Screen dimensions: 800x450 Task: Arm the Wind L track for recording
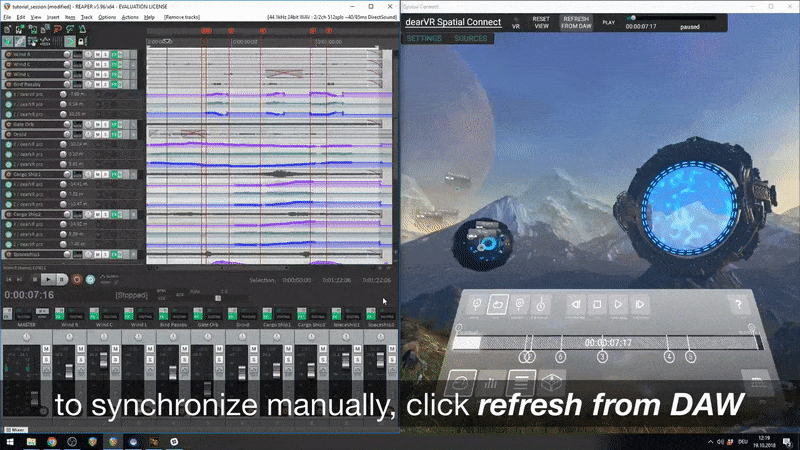coord(8,74)
